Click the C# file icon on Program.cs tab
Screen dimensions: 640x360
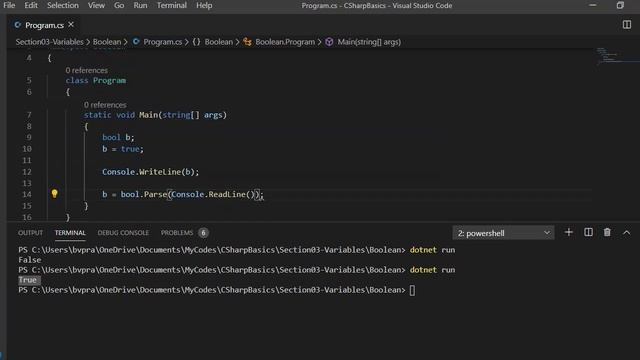[x=18, y=25]
